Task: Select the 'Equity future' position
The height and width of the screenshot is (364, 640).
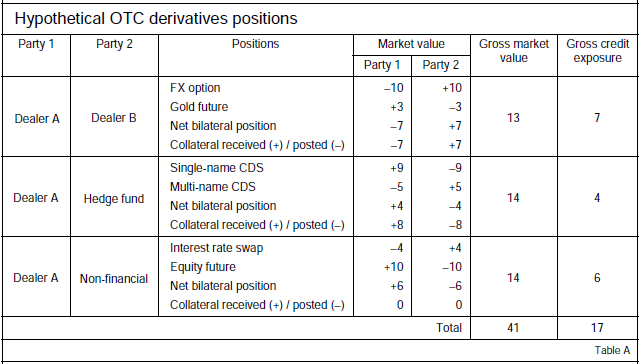Action: coord(203,266)
